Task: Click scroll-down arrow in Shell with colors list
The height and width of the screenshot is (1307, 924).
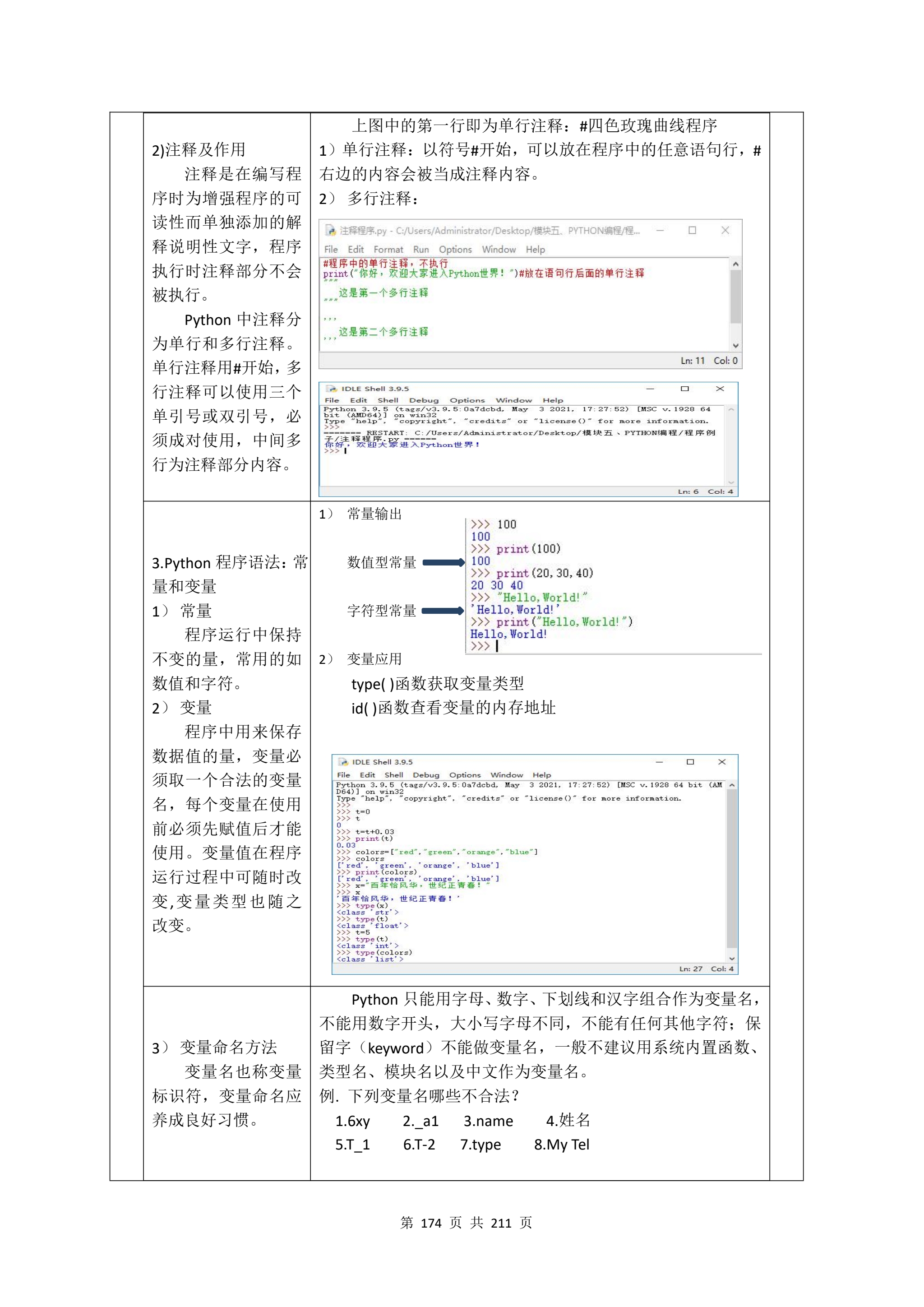Action: (x=732, y=959)
